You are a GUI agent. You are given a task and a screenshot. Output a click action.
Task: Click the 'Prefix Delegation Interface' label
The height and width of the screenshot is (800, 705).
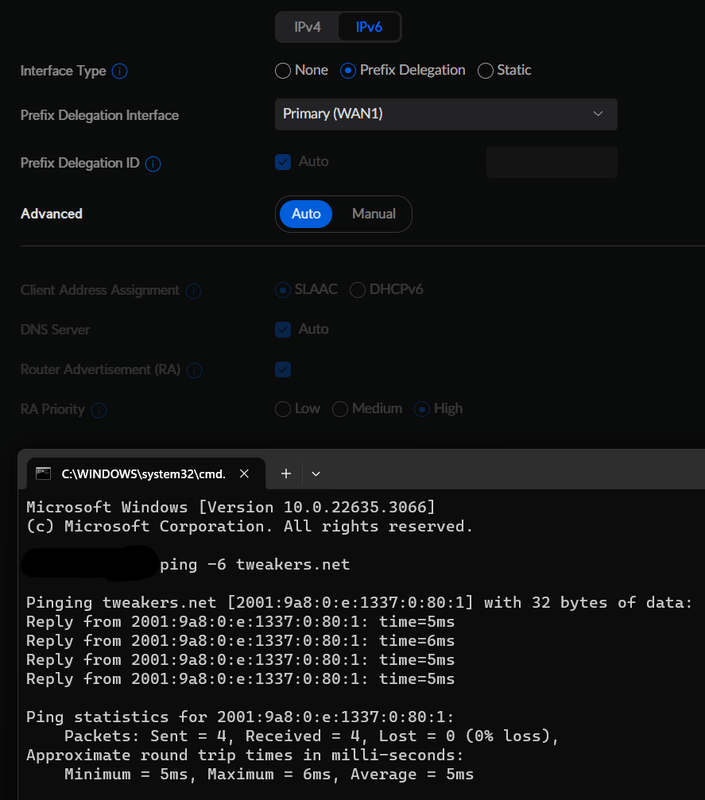point(99,115)
